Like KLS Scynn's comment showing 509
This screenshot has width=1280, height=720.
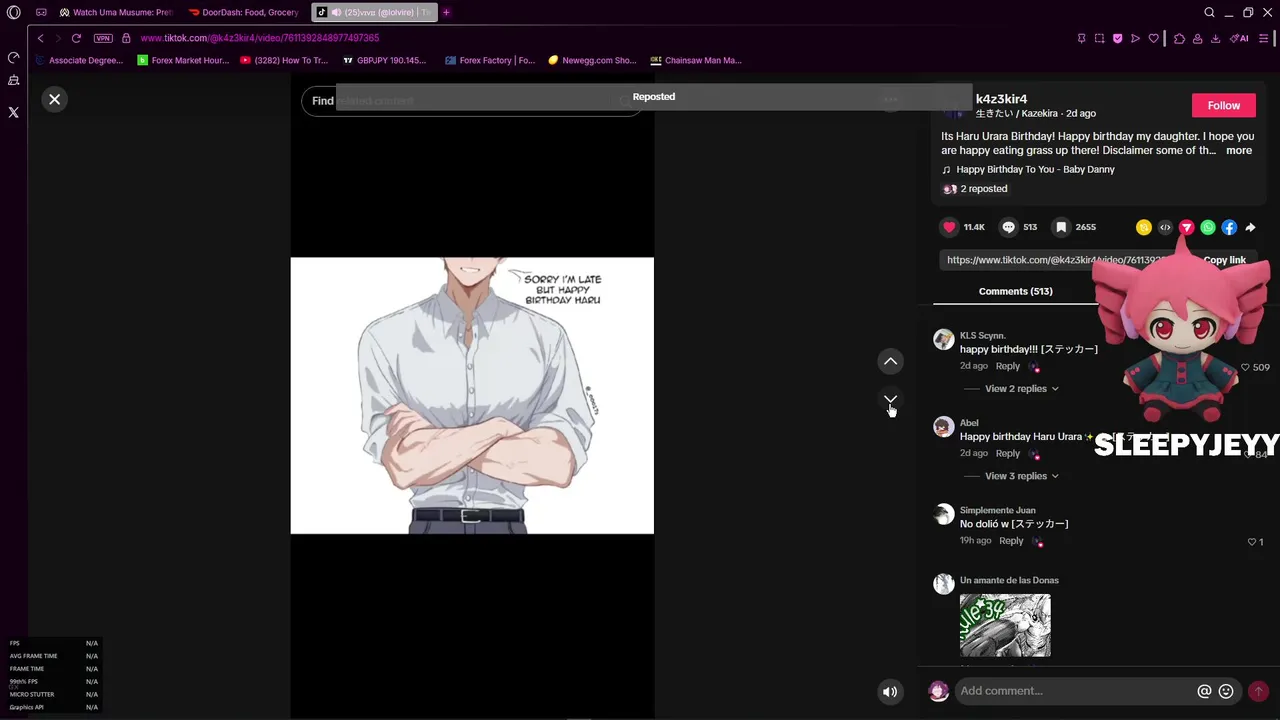coord(1245,367)
